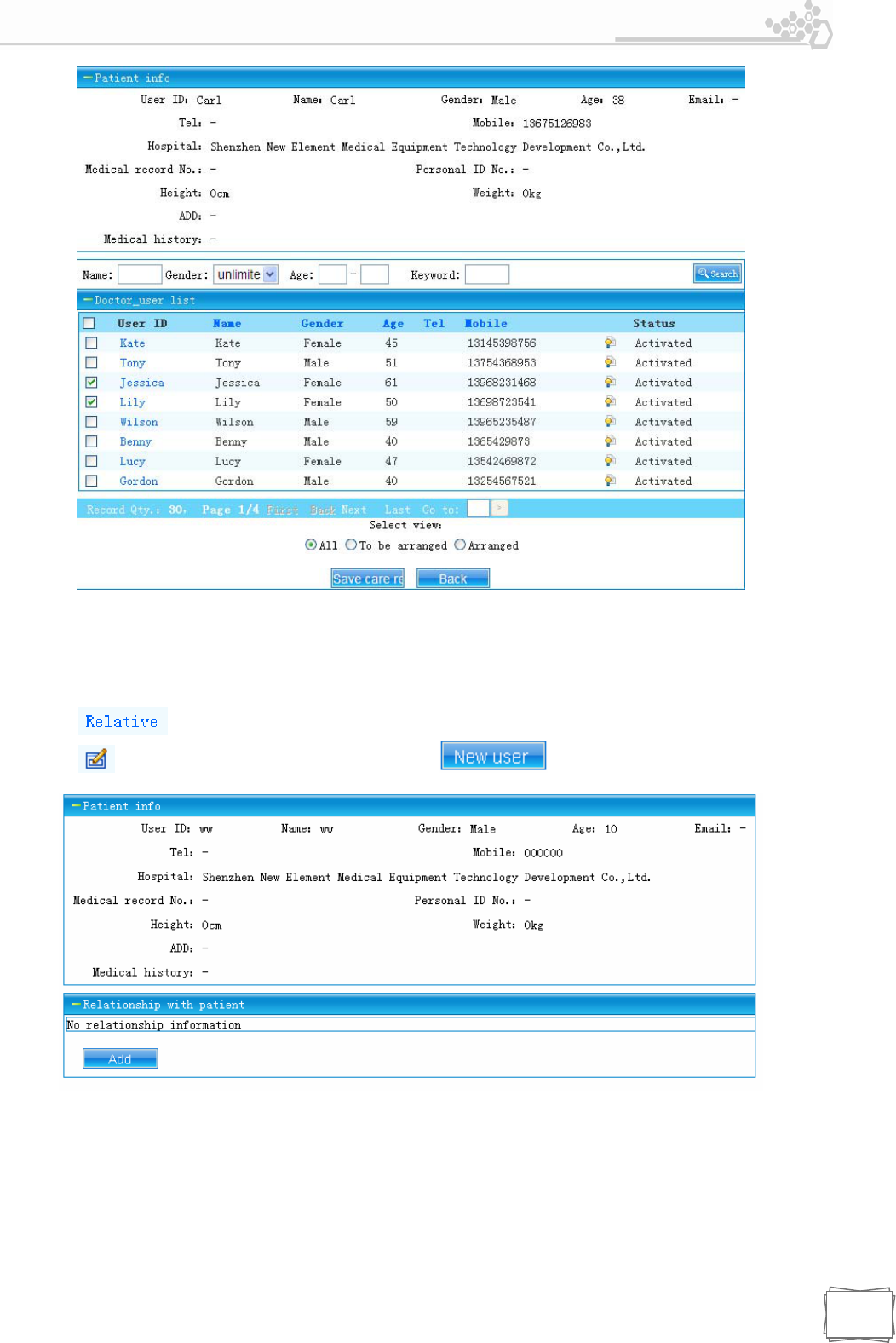Click the lightbulb icon in Benny's row

[x=610, y=441]
